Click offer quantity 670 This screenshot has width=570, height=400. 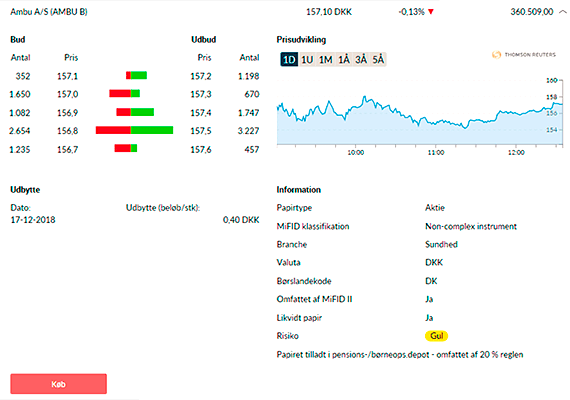(x=252, y=94)
